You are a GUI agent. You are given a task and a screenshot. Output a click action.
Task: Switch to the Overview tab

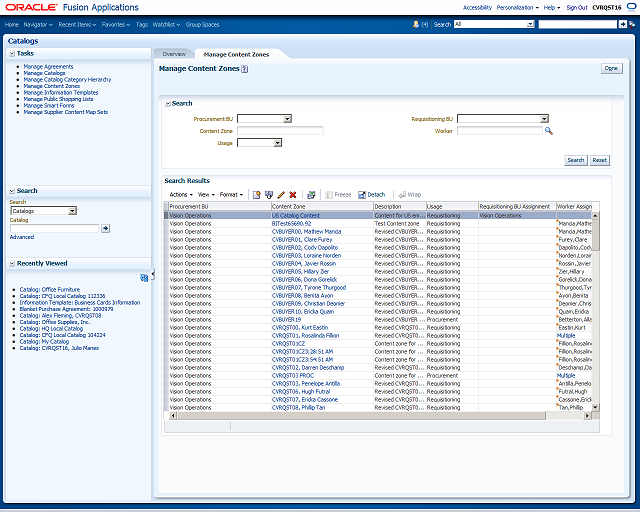(x=174, y=54)
